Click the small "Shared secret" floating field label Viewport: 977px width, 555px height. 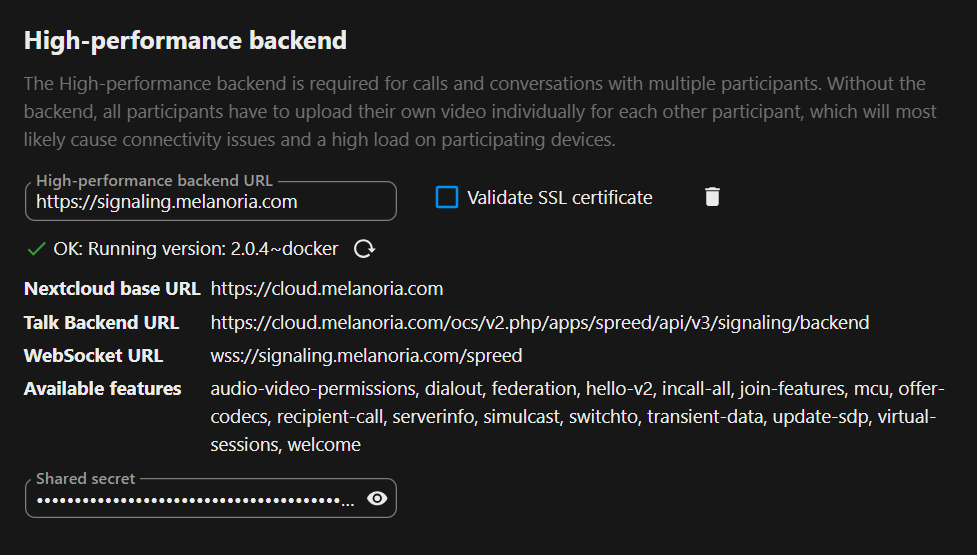[x=86, y=479]
